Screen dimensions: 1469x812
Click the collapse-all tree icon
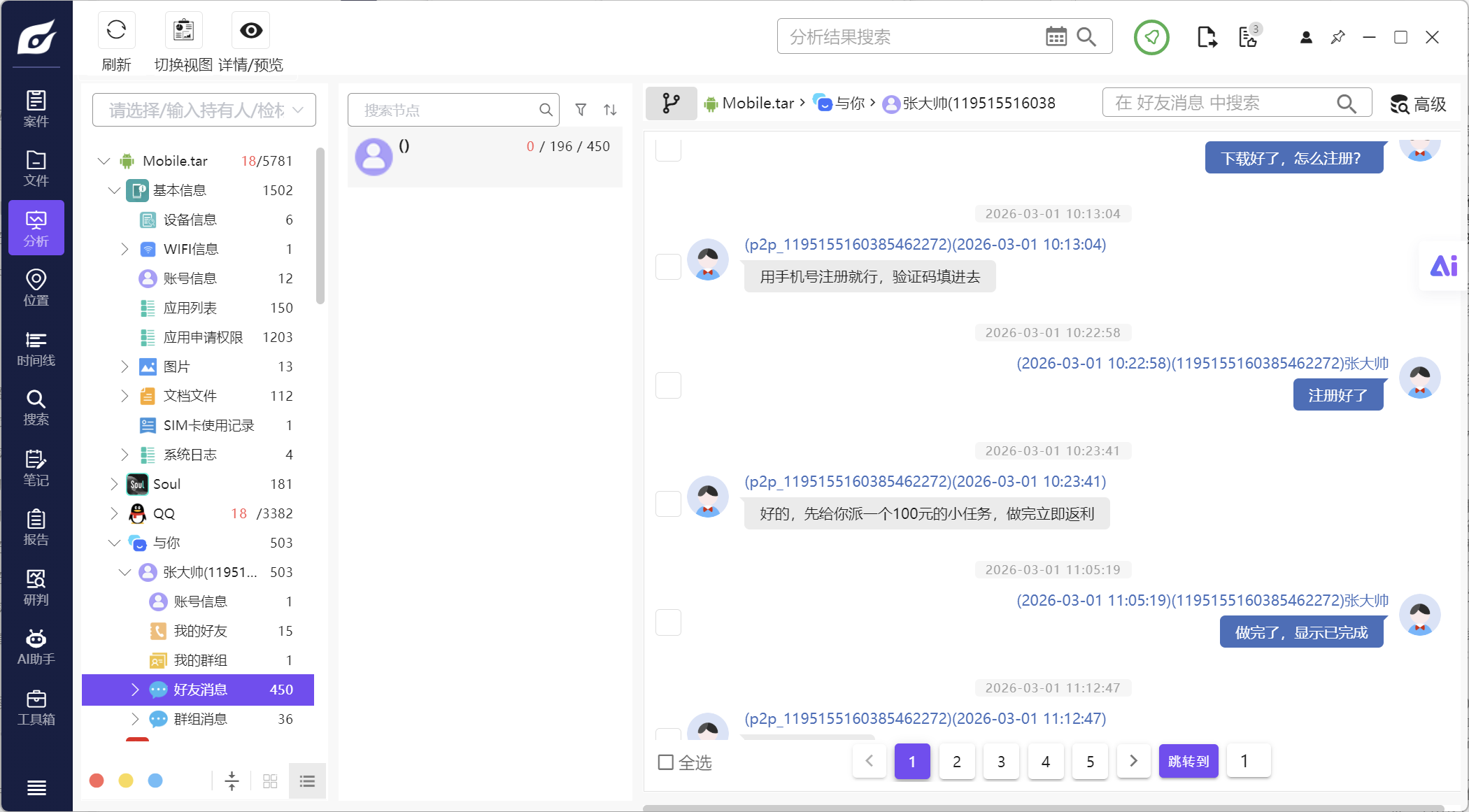pyautogui.click(x=232, y=781)
